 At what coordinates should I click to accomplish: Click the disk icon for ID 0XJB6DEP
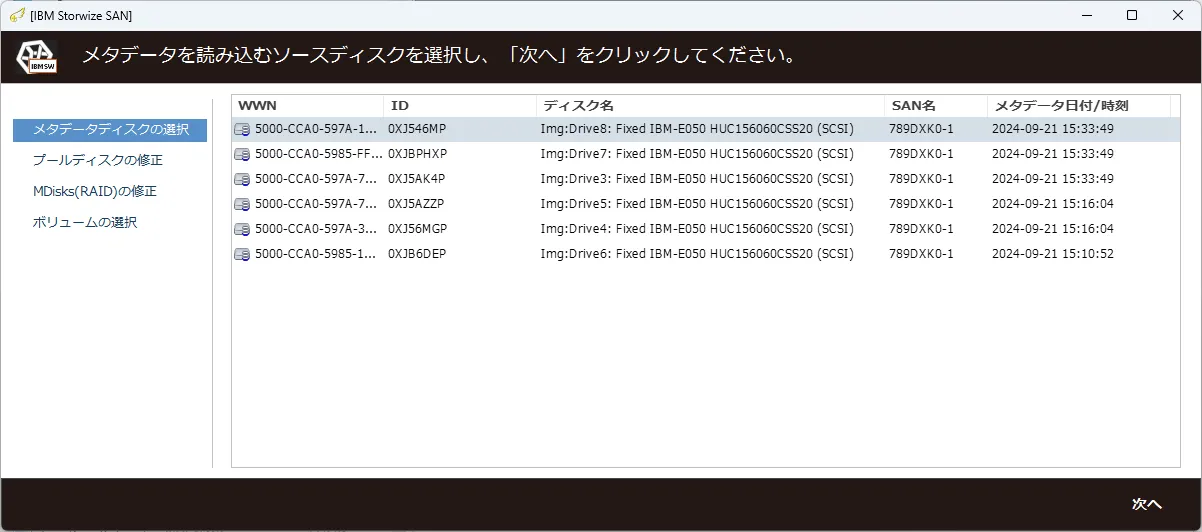pyautogui.click(x=242, y=254)
